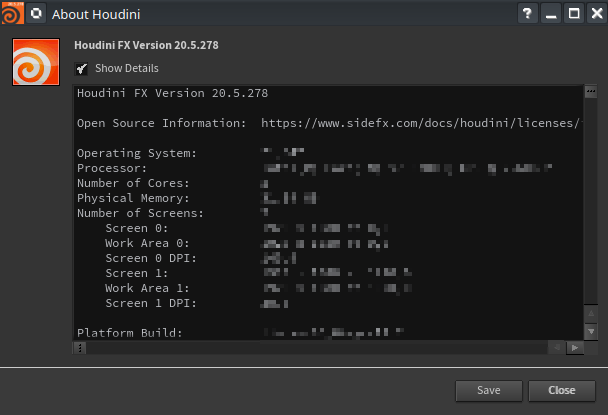Image resolution: width=608 pixels, height=415 pixels.
Task: Click the 'Number of Screens:' label
Action: 140,213
